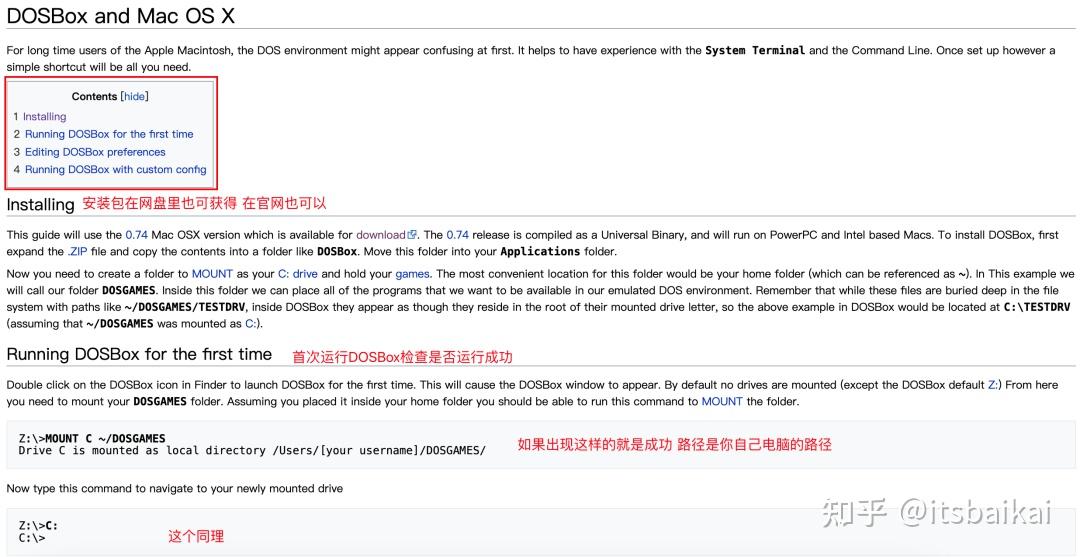Screen dimensions: 1080x557
Task: Click the first 0.74 version link
Action: coord(136,235)
